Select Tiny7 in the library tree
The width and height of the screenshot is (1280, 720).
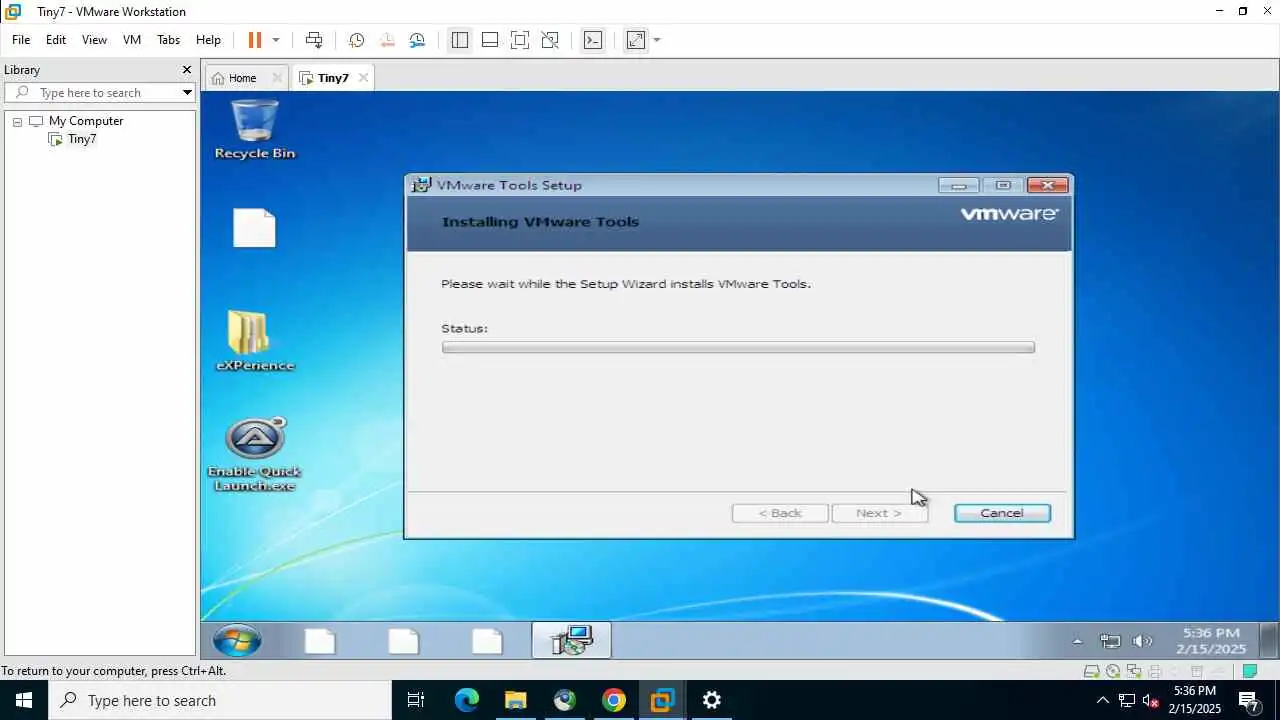[x=82, y=139]
